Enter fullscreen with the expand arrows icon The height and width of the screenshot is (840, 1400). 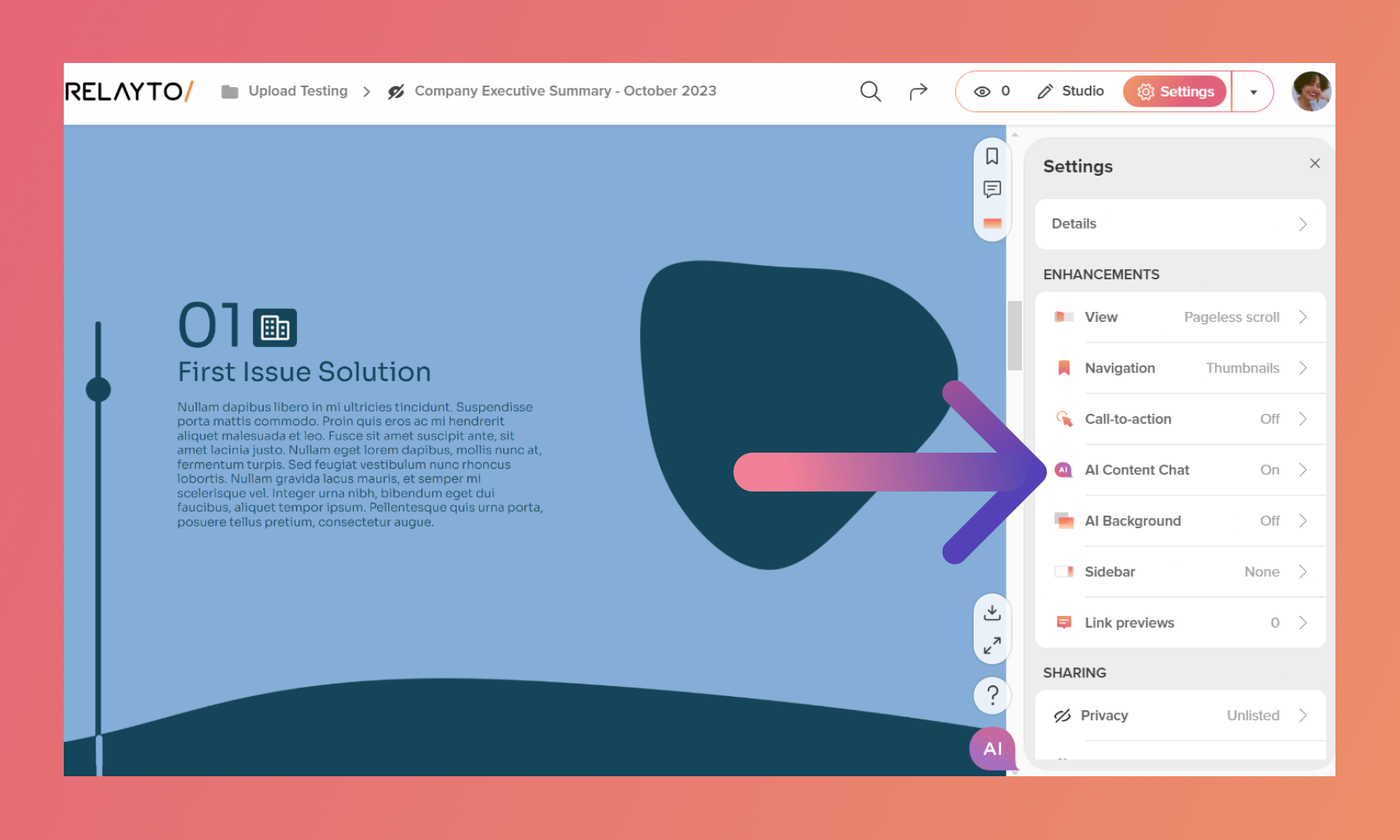(x=992, y=646)
